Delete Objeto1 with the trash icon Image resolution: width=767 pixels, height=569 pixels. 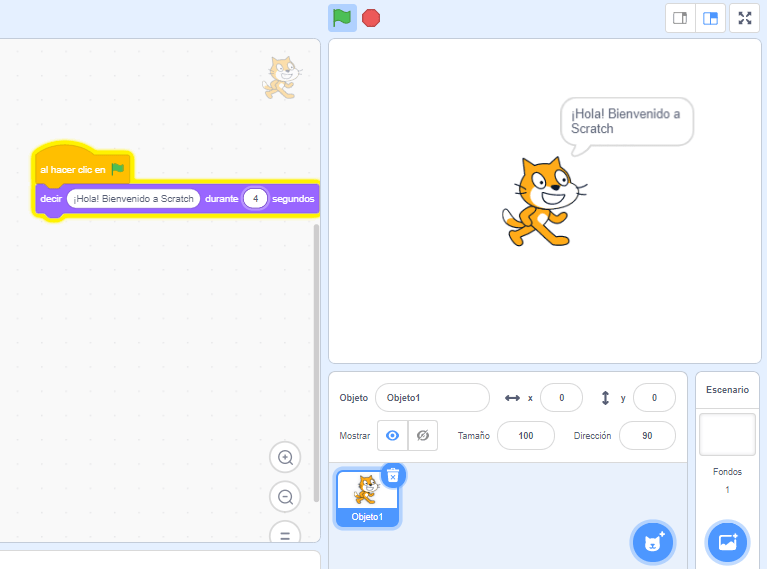pyautogui.click(x=393, y=475)
